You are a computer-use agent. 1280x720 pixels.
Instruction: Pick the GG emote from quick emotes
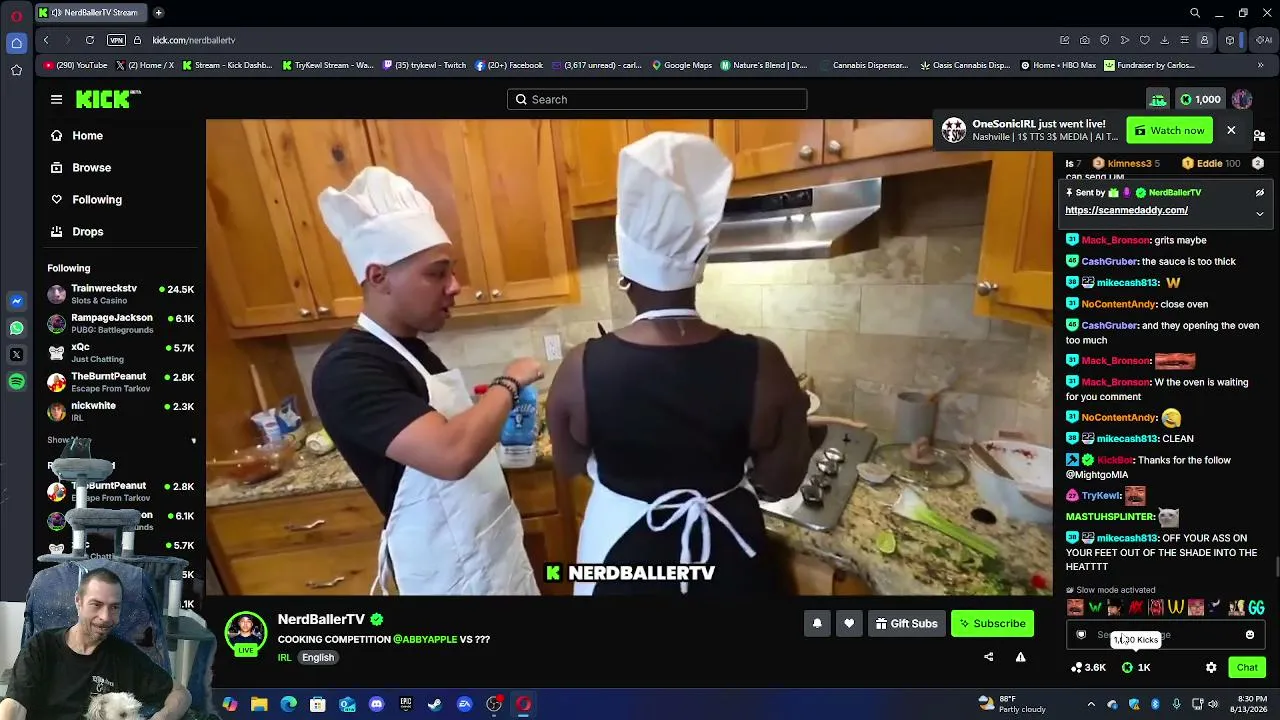(x=1256, y=607)
